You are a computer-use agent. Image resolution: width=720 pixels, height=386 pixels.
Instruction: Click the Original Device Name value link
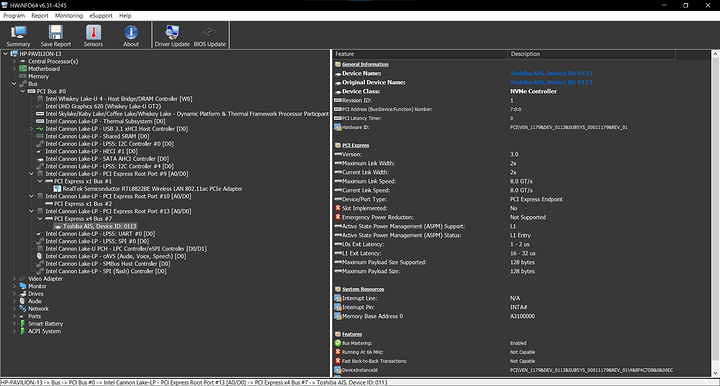(x=551, y=83)
